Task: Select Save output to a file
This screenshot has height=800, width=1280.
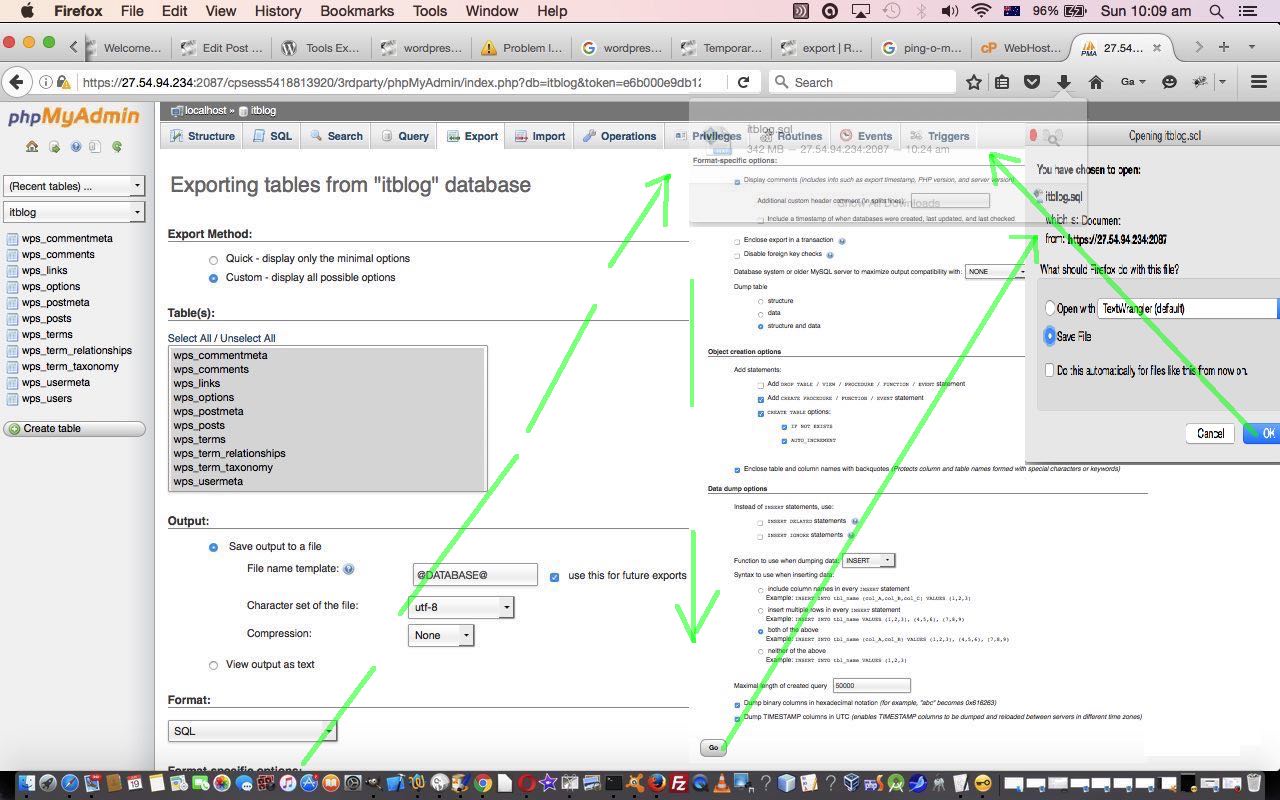Action: coord(213,547)
